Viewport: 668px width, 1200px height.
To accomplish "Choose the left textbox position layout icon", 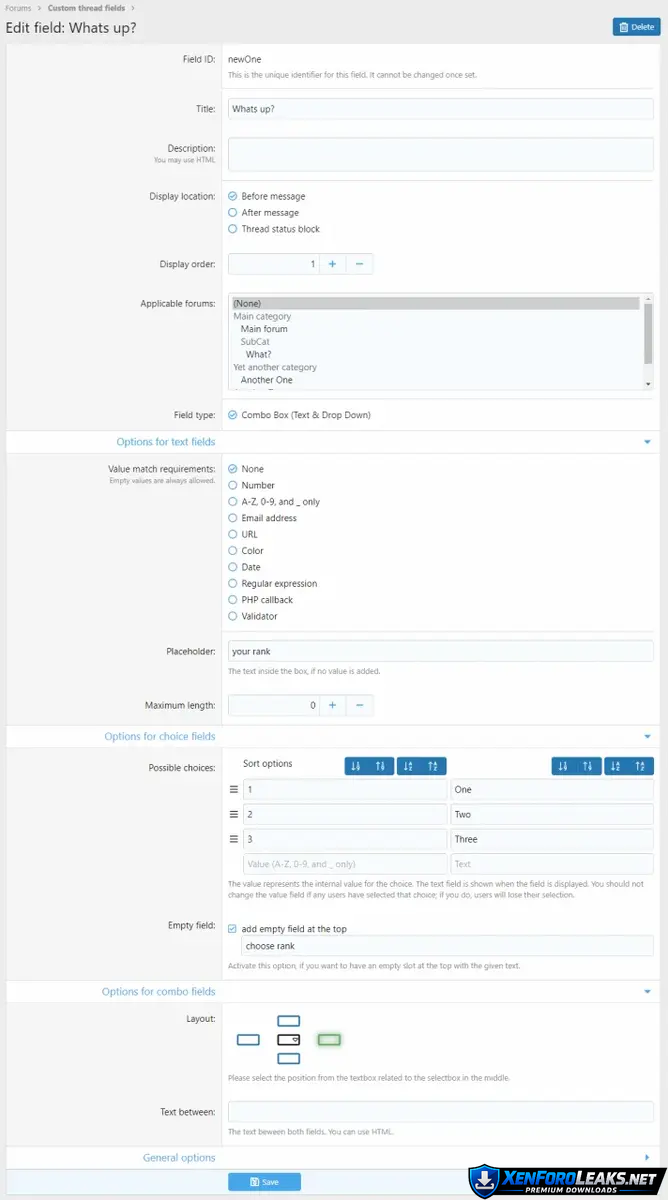I will 248,1040.
